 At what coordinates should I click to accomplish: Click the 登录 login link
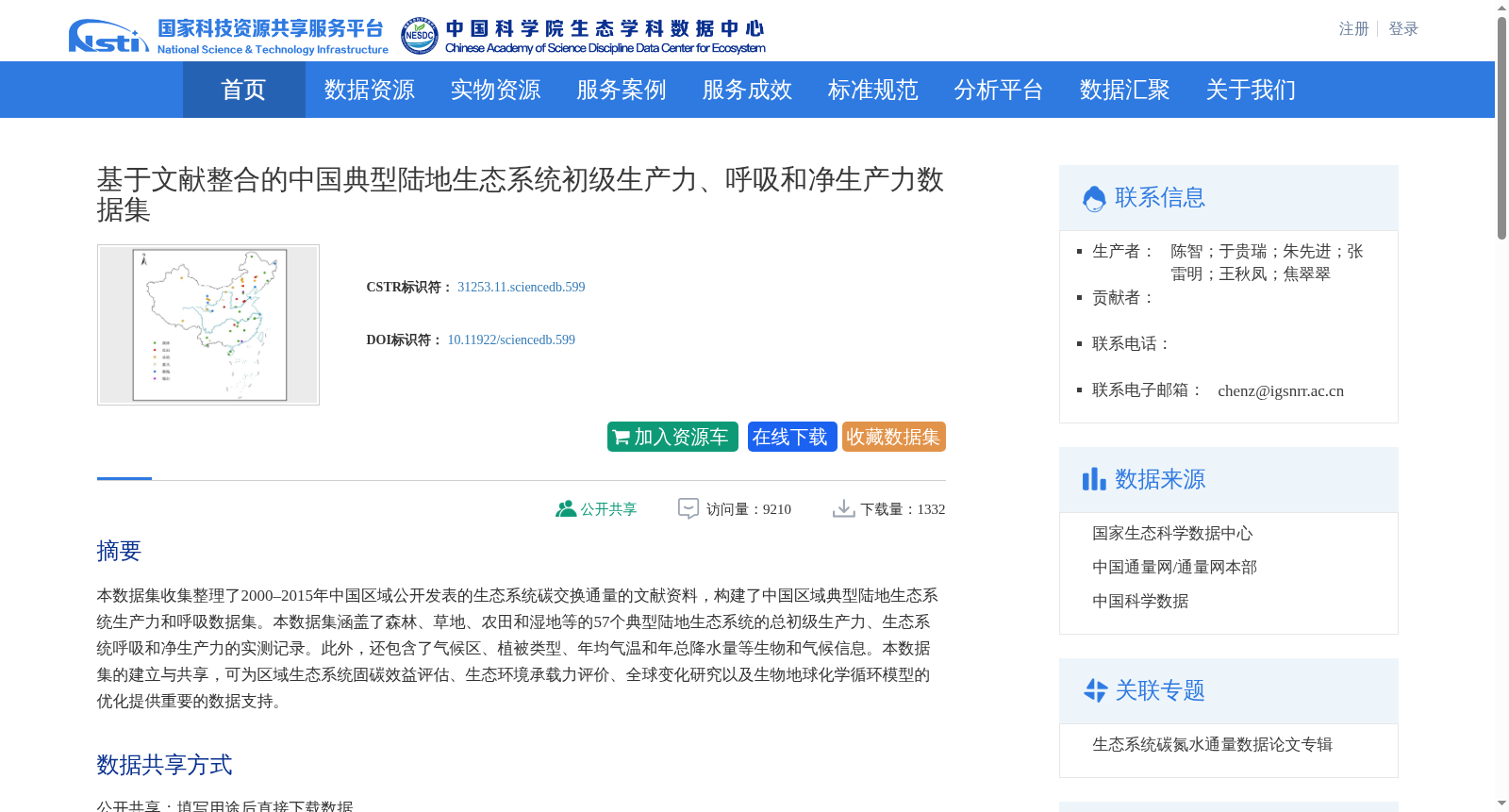click(1403, 29)
